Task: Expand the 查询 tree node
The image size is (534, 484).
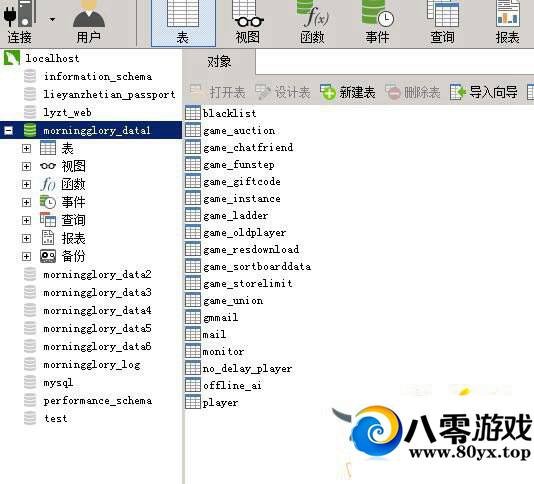Action: (x=26, y=220)
